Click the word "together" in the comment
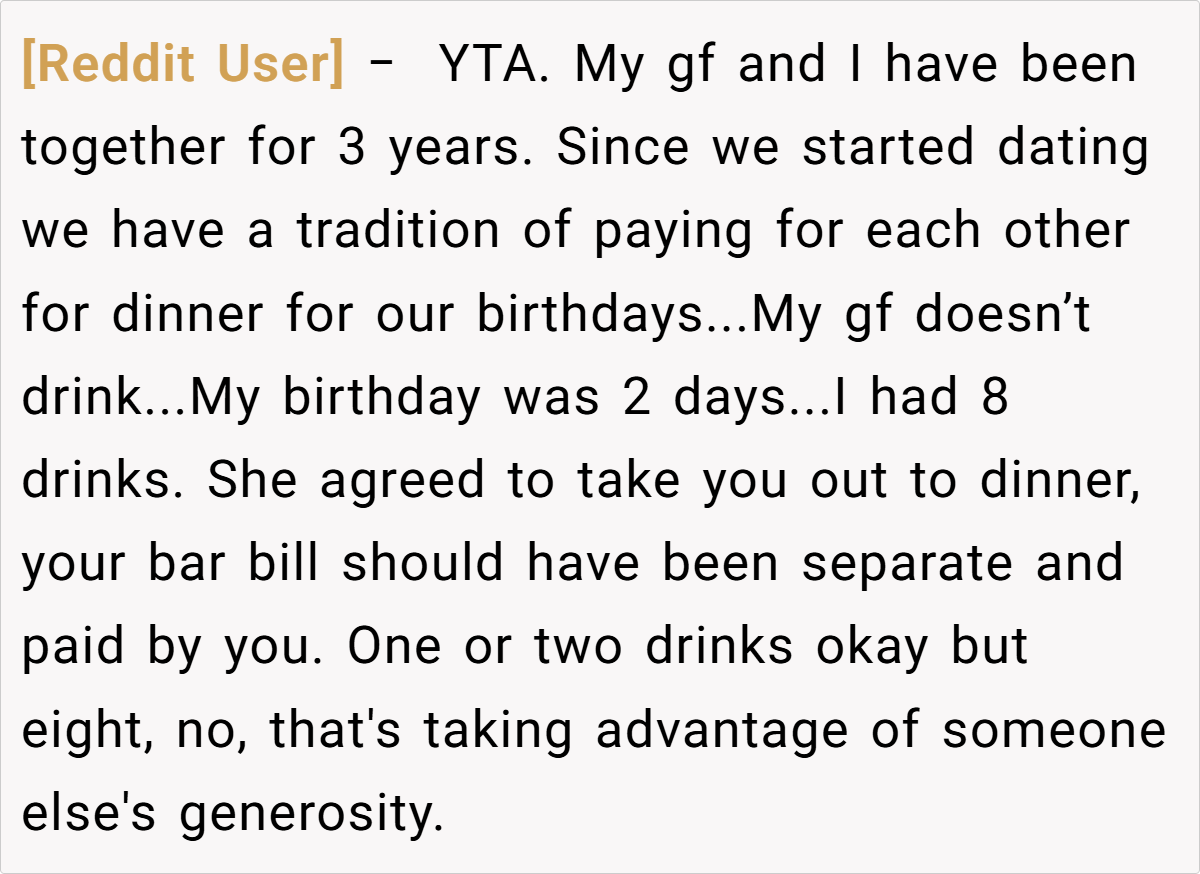The height and width of the screenshot is (874, 1200). tap(123, 149)
